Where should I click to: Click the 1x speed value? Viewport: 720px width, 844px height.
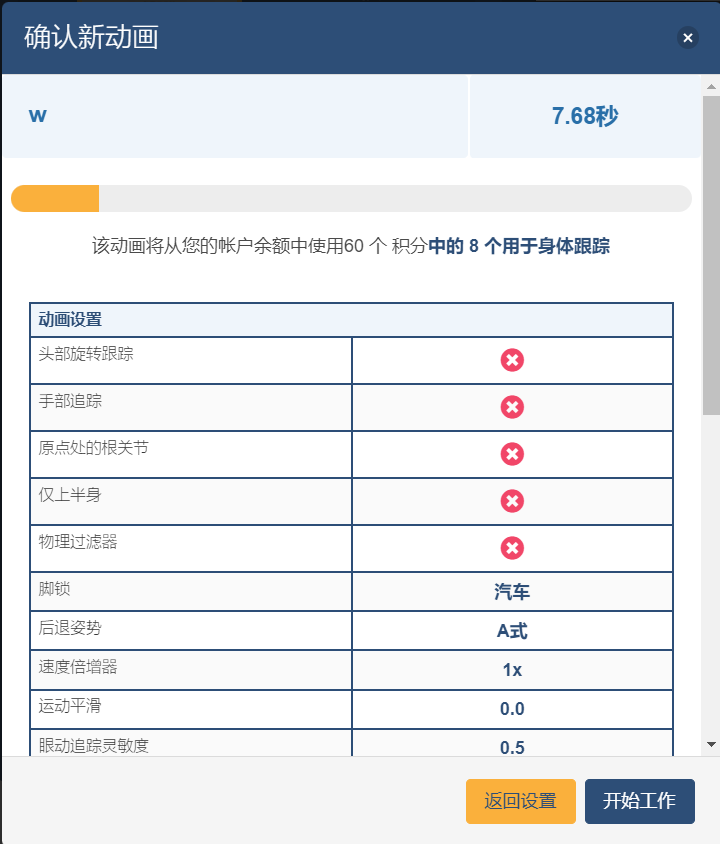(x=512, y=670)
